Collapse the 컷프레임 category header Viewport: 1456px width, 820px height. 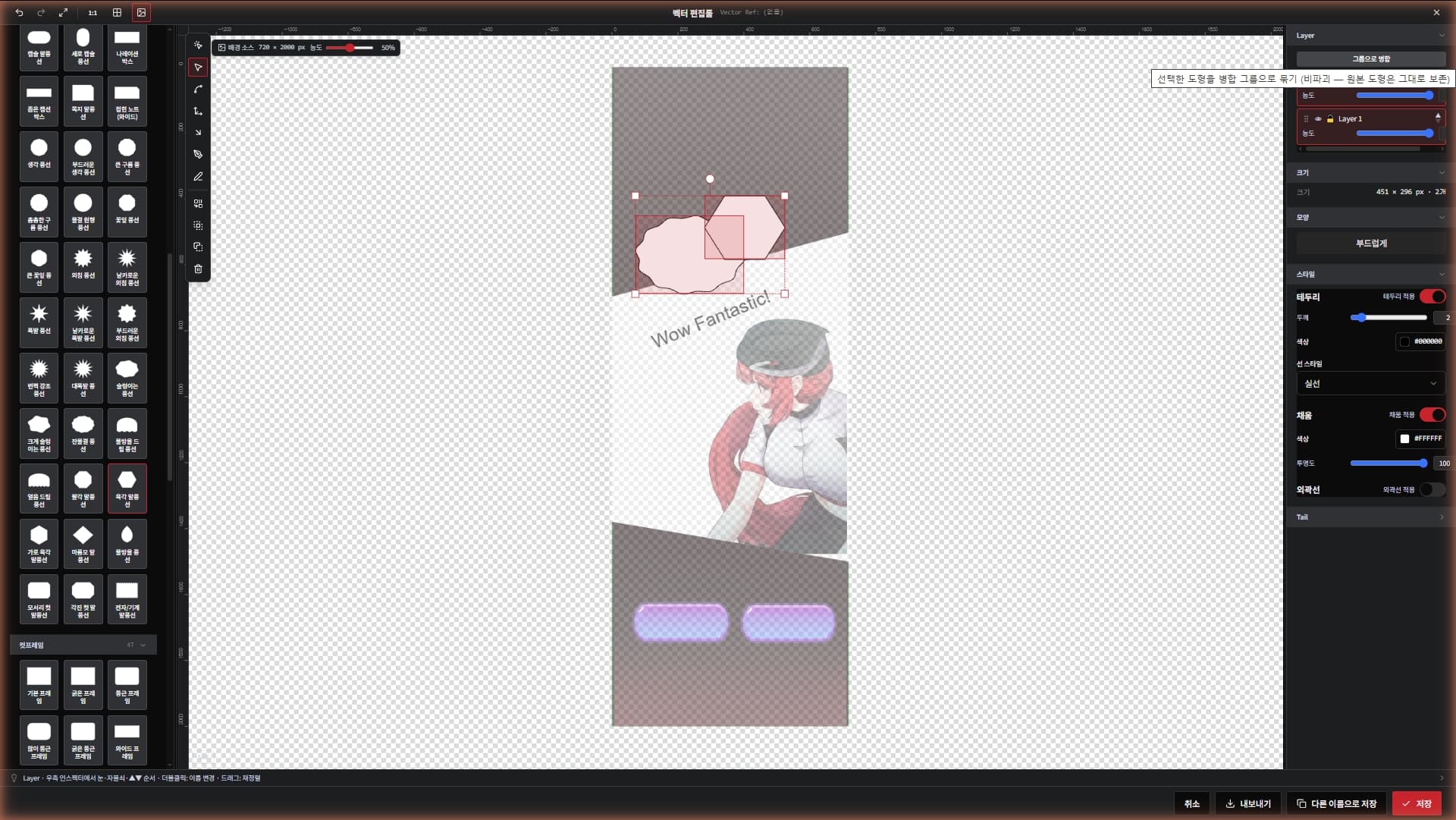pos(83,646)
